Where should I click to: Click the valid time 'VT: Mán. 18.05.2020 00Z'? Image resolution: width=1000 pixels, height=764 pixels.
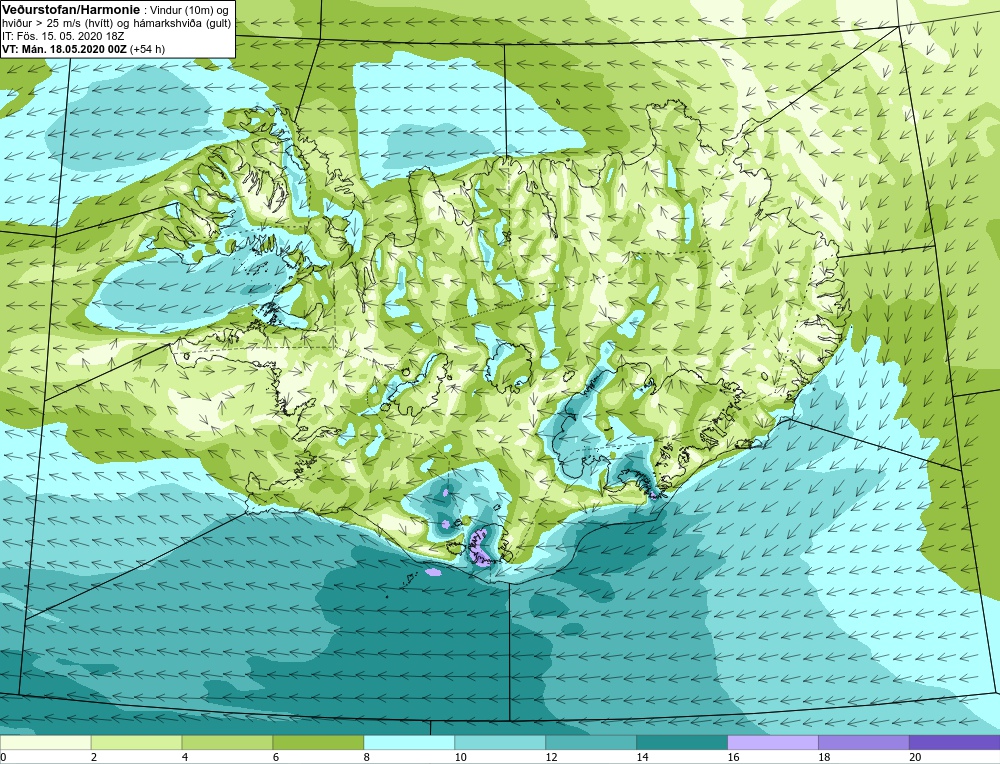tap(64, 49)
